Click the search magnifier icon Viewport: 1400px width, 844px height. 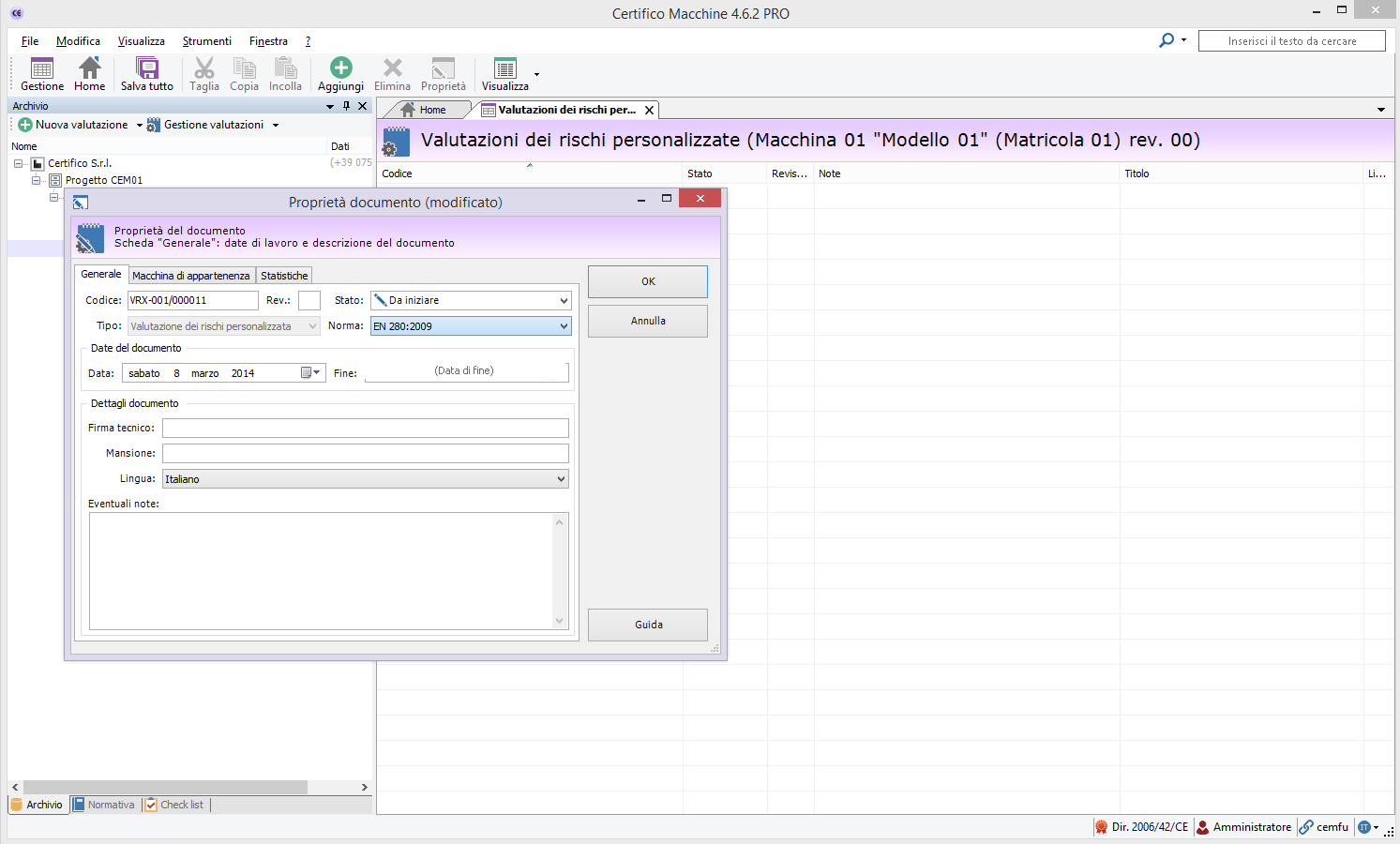coord(1167,40)
